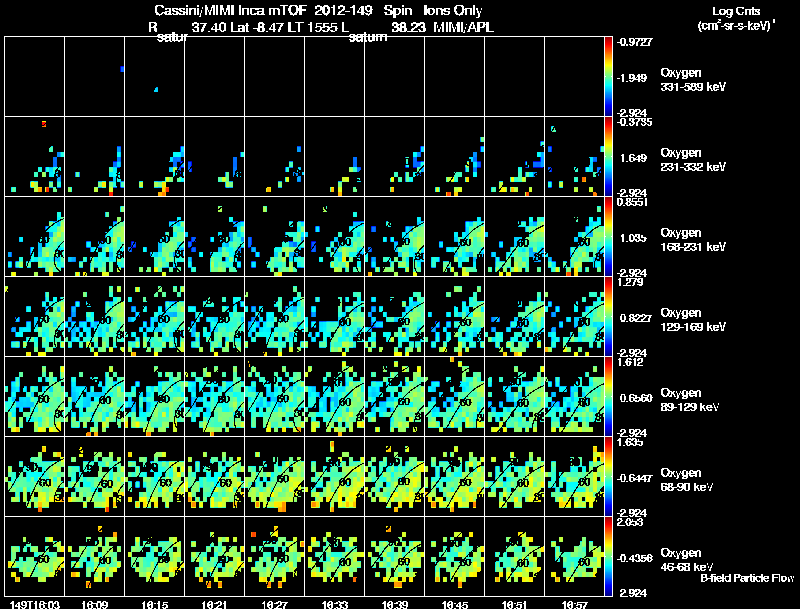Select the Oxygen 331-589 keV panel at 16:09
The width and height of the screenshot is (800, 609).
[95, 77]
